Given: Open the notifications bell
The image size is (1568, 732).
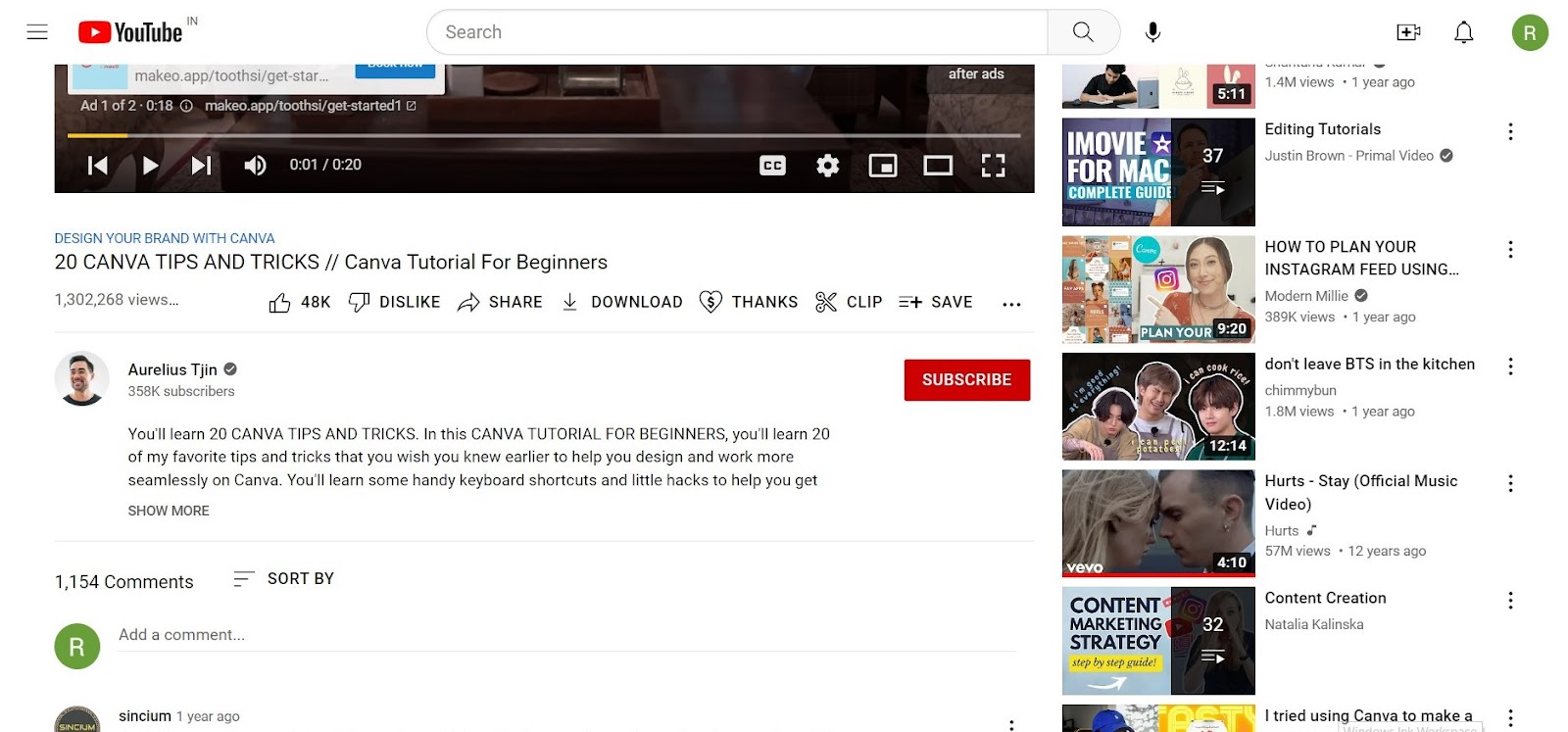Looking at the screenshot, I should 1463,32.
